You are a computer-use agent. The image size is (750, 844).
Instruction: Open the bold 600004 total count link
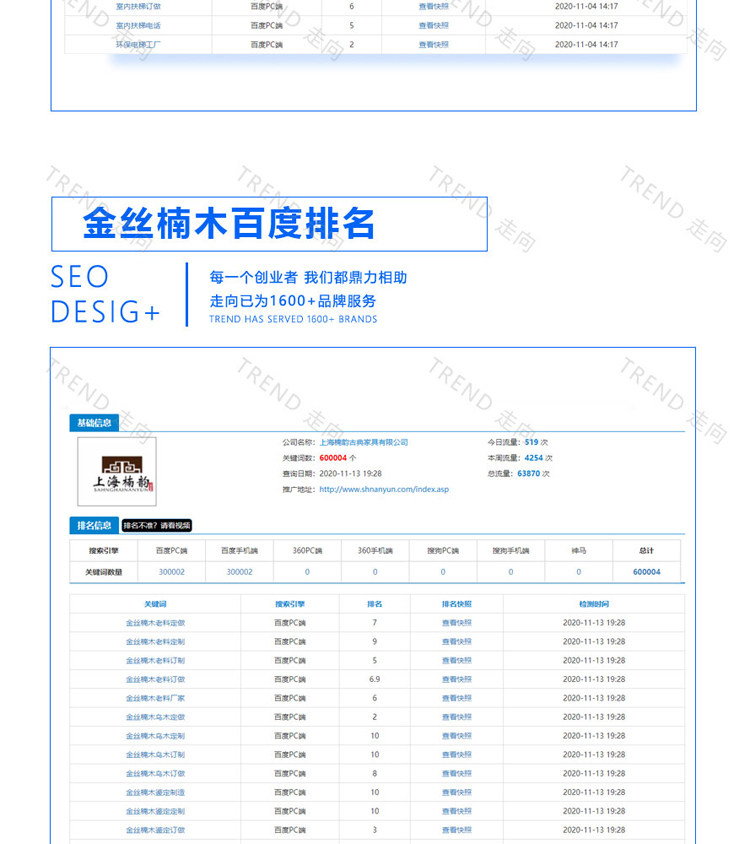[647, 572]
